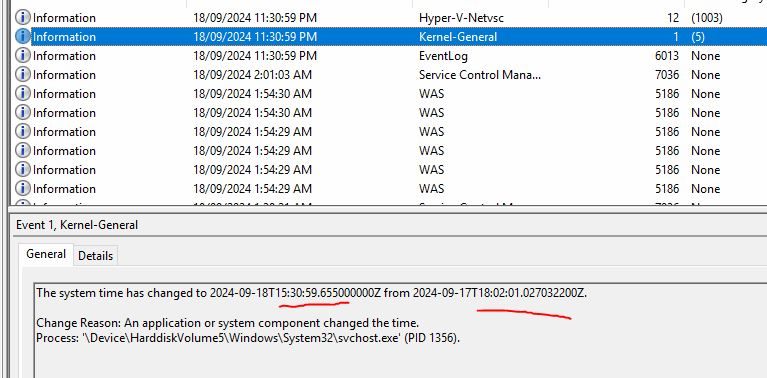This screenshot has width=767, height=378.
Task: Click the svchost.exe Process line
Action: point(248,338)
